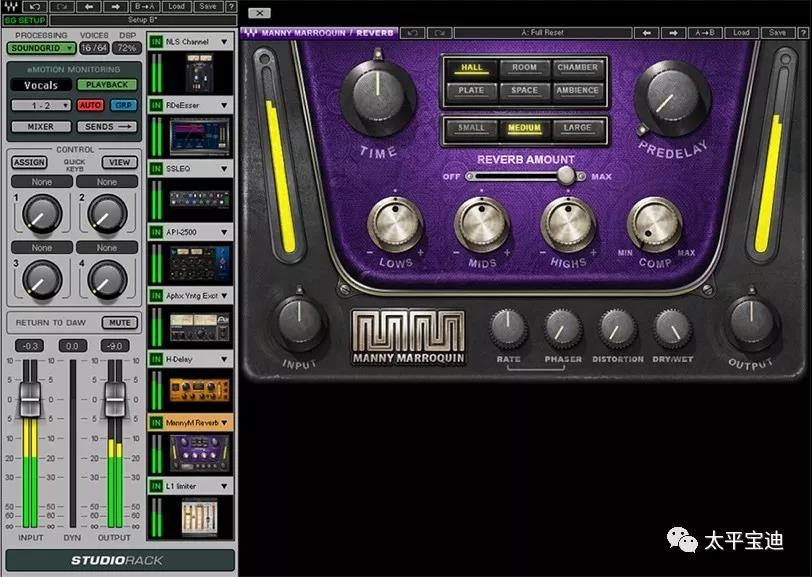
Task: Choose the SMALL reverb size
Action: pyautogui.click(x=471, y=128)
